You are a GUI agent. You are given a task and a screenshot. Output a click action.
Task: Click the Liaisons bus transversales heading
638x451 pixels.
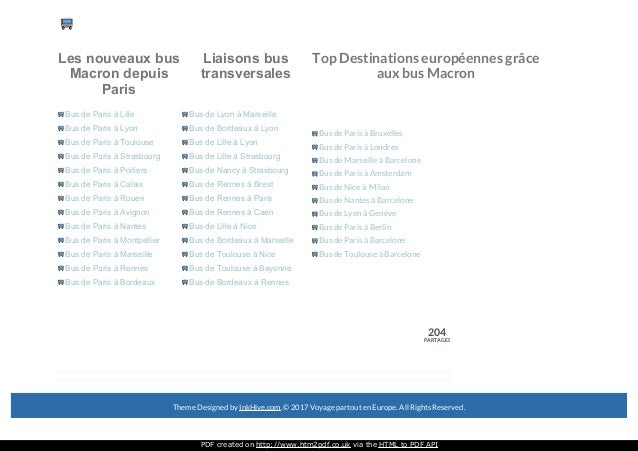[x=246, y=66]
